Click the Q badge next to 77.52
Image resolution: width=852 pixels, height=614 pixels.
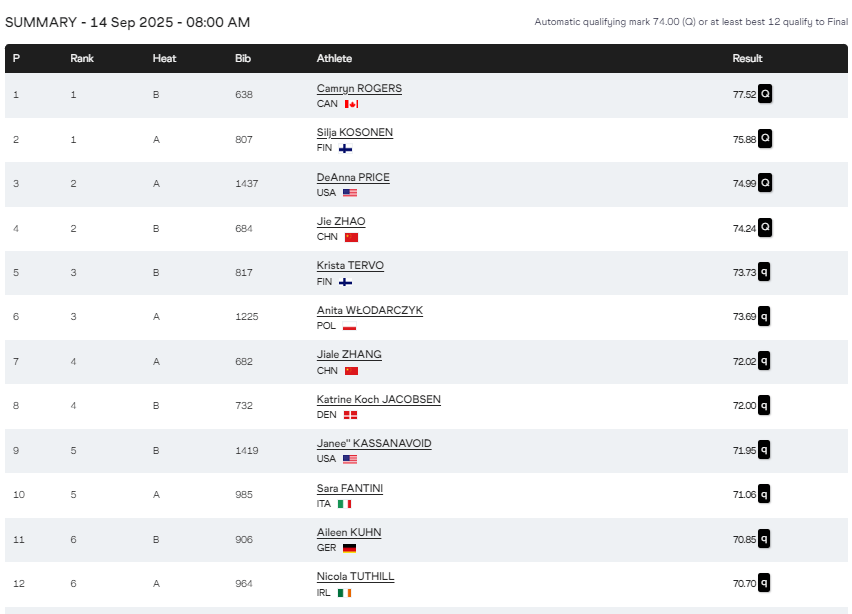click(x=765, y=94)
